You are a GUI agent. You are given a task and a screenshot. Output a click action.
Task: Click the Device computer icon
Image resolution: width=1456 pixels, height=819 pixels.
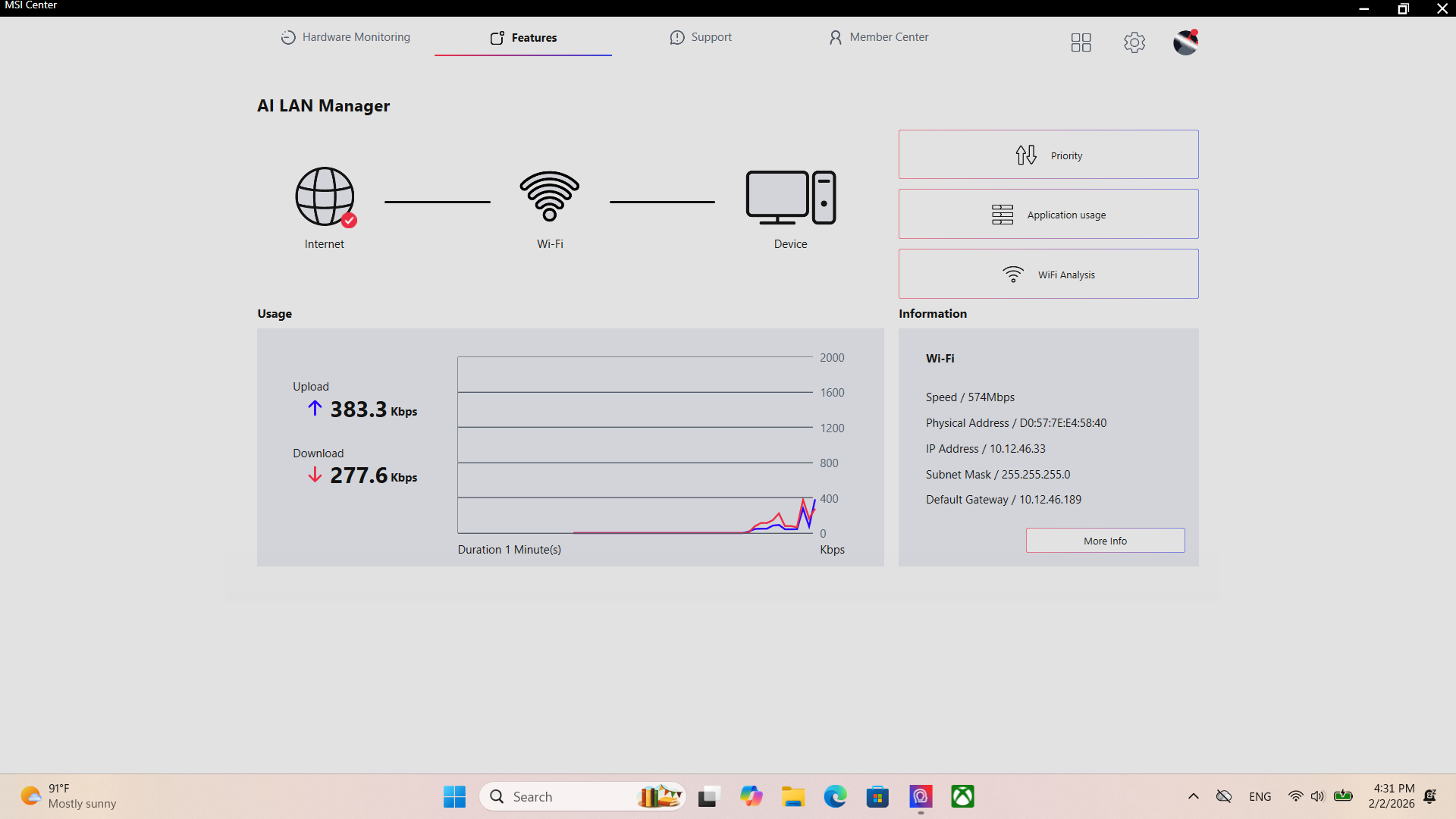790,197
